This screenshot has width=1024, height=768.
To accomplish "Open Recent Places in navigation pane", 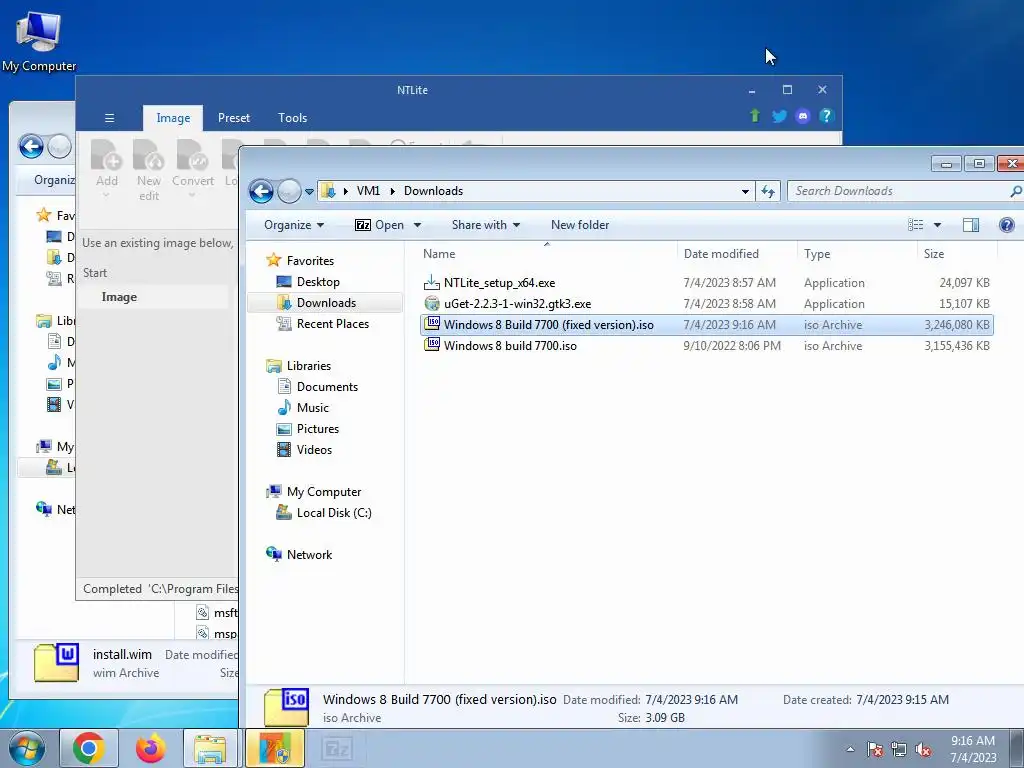I will tap(332, 323).
